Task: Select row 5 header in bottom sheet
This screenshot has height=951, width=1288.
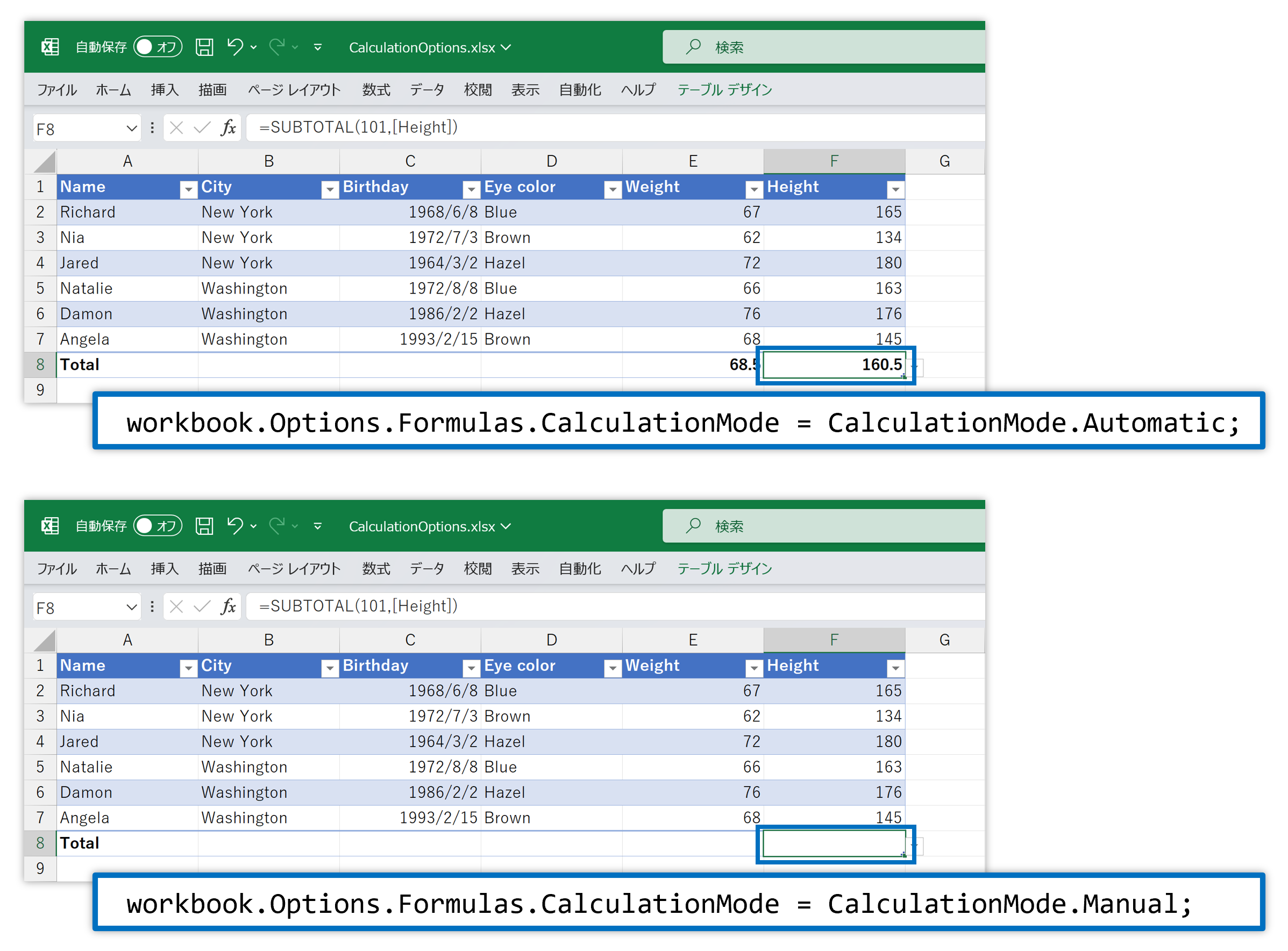Action: pyautogui.click(x=40, y=767)
